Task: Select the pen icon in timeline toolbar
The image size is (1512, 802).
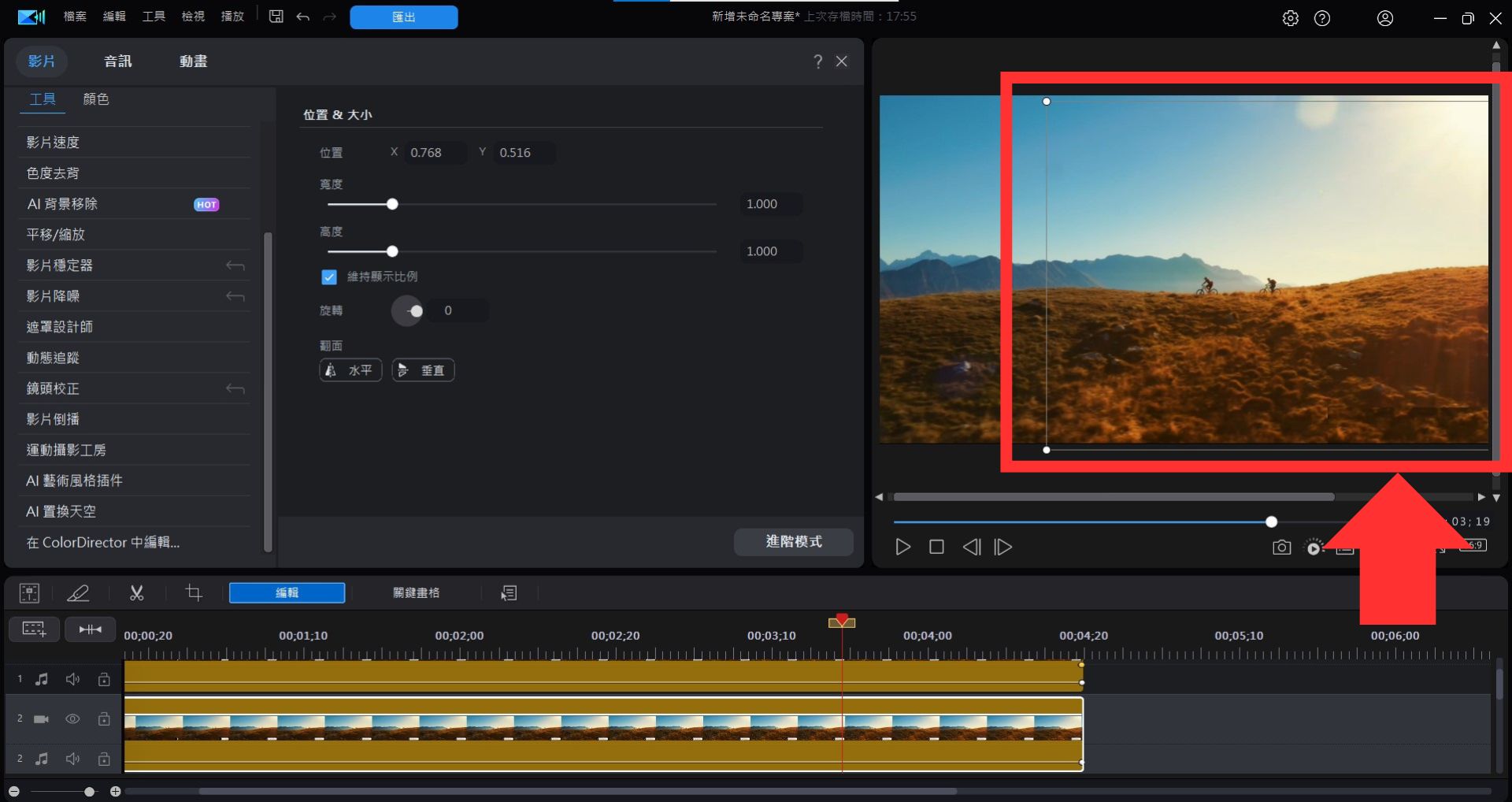Action: pyautogui.click(x=78, y=593)
